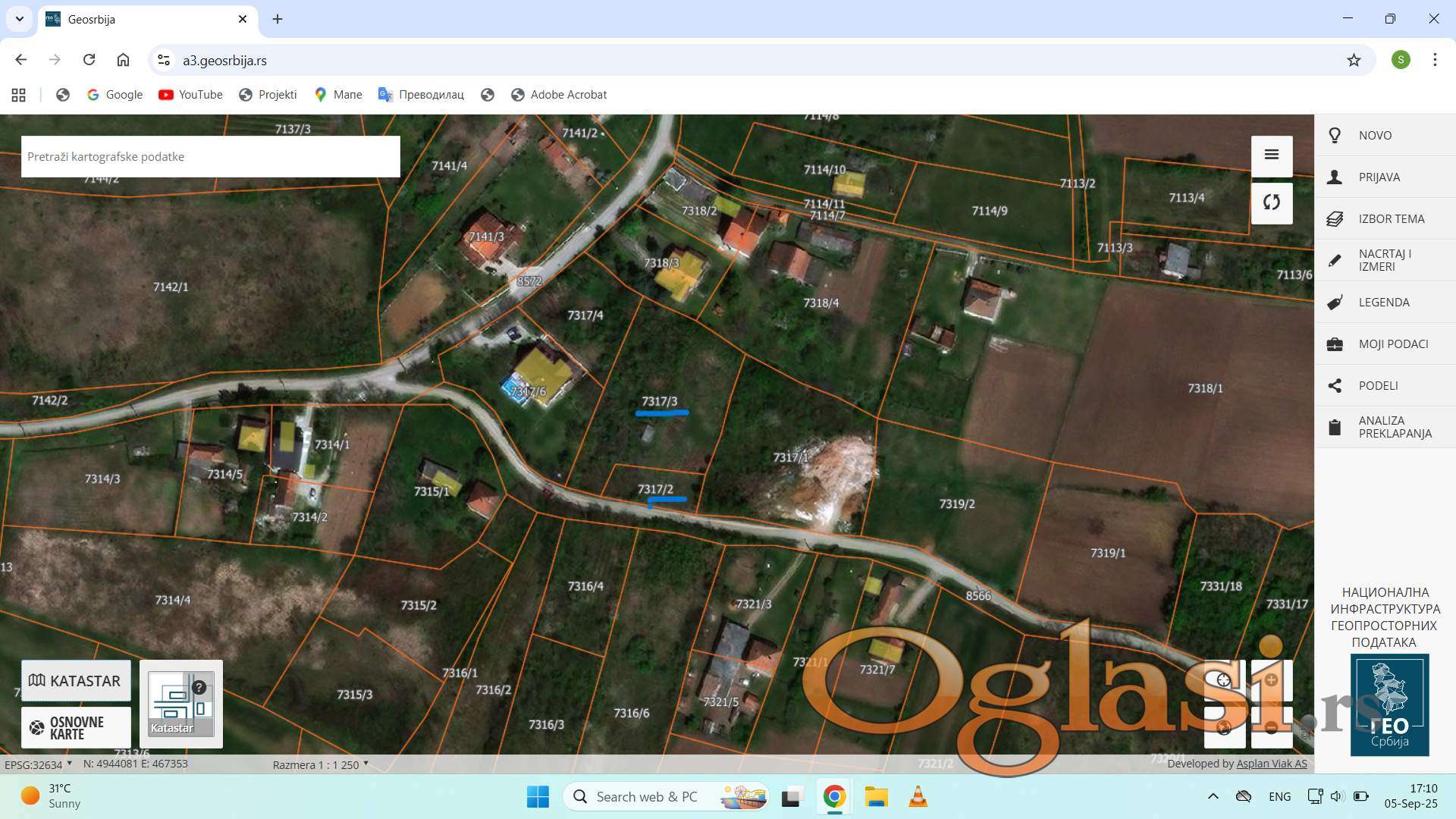Open IZBOR TEMA theme selection menu
This screenshot has height=819, width=1456.
1391,218
